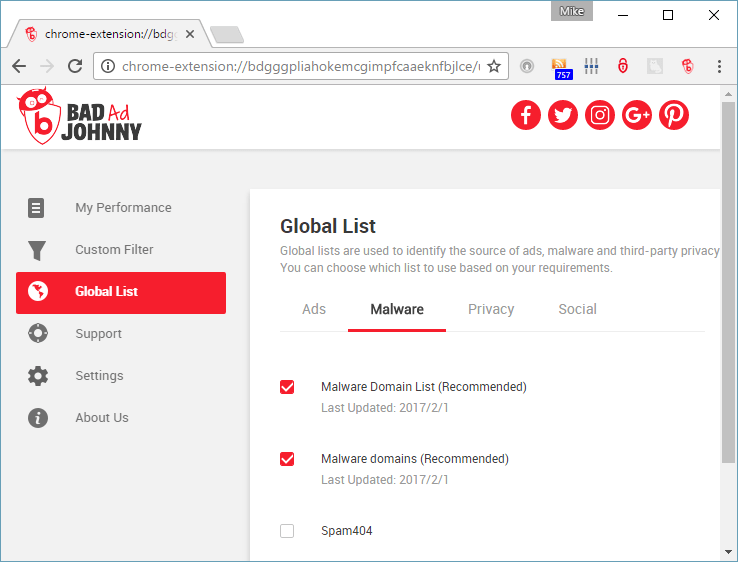Viewport: 738px width, 562px height.
Task: Click the faded ghost extension icon
Action: pyautogui.click(x=655, y=66)
